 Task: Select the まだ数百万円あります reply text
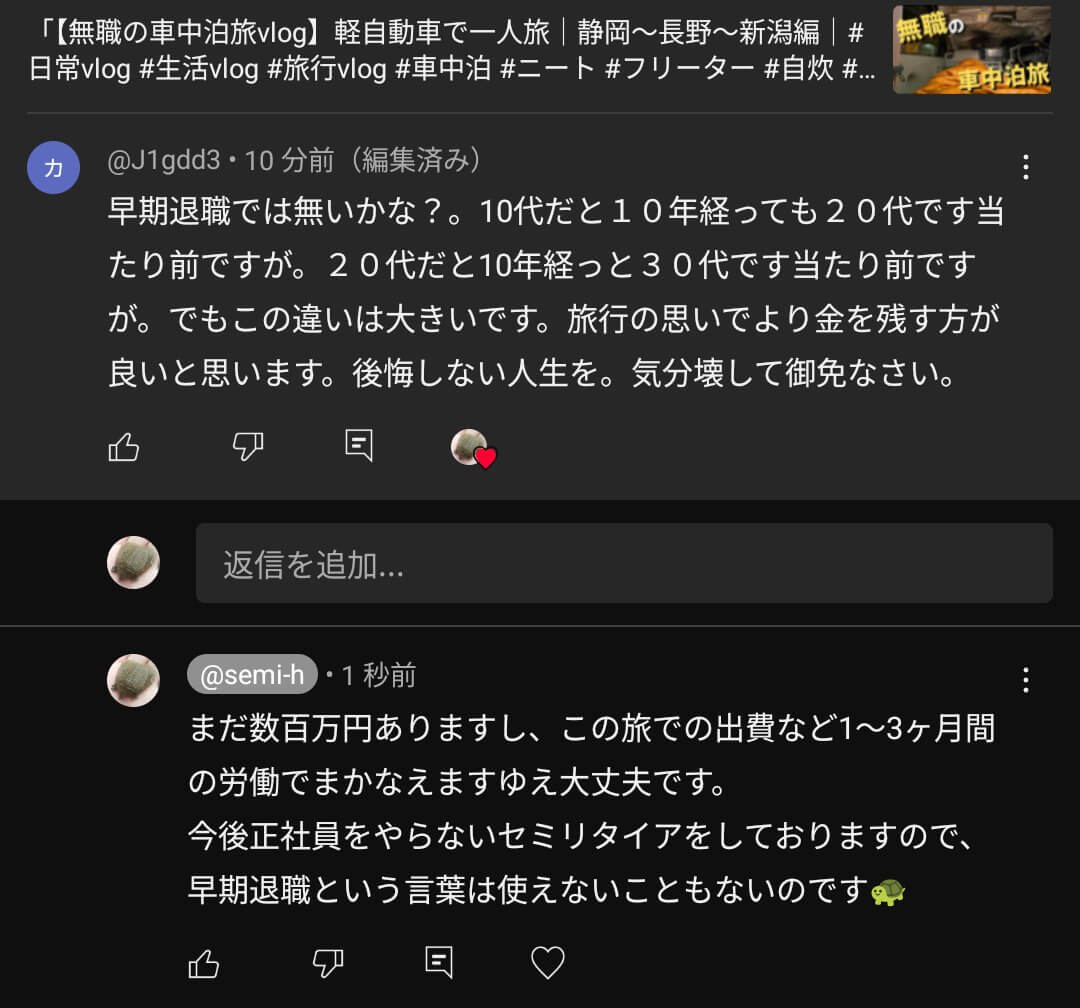click(x=592, y=809)
